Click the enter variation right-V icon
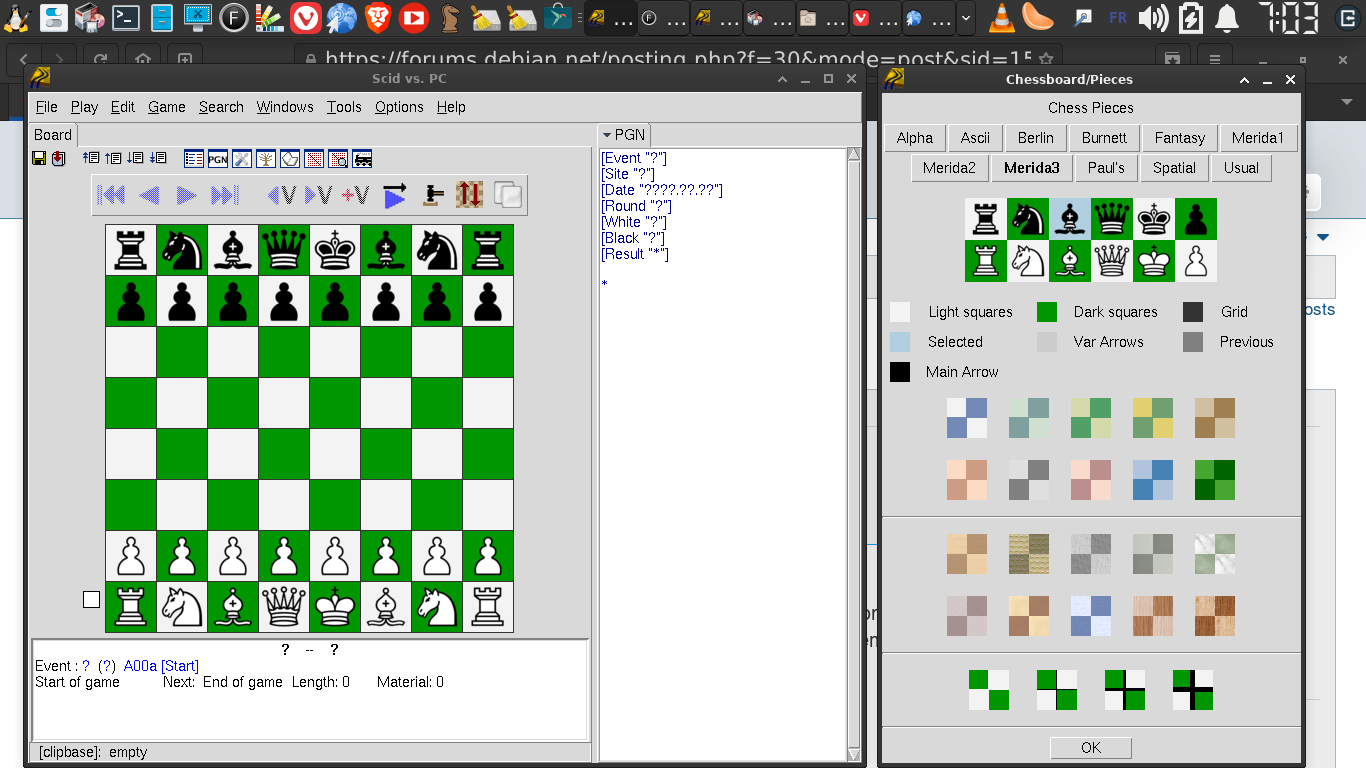 point(318,195)
